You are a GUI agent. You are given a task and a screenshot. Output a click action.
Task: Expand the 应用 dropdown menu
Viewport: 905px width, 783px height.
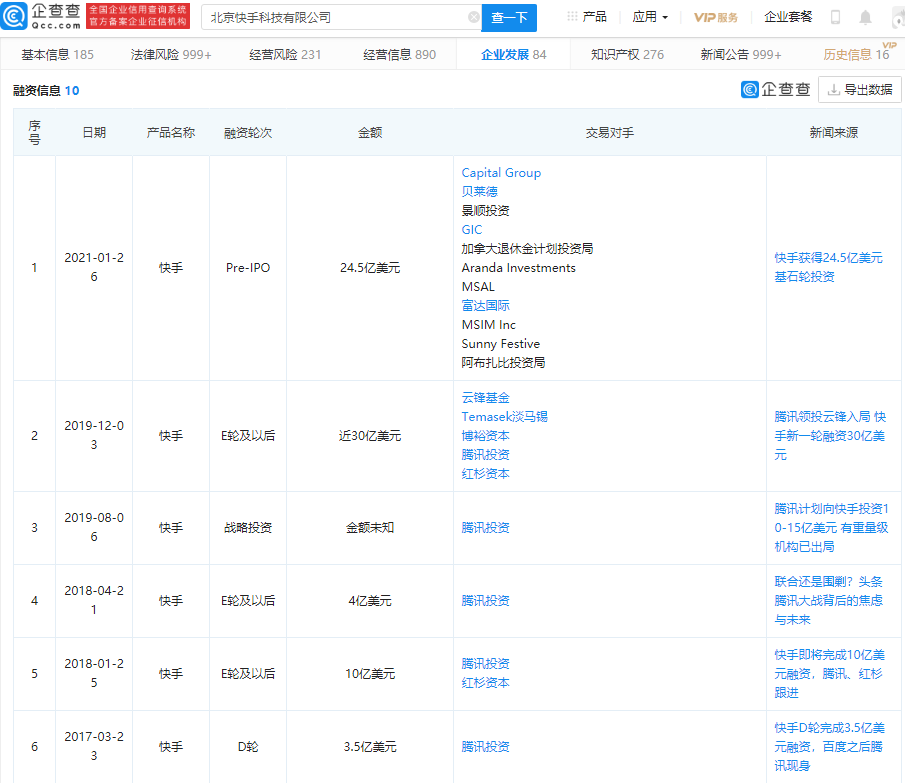650,17
